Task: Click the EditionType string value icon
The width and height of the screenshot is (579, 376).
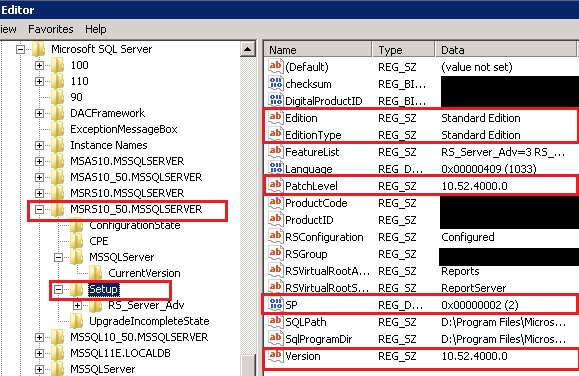Action: coord(275,134)
